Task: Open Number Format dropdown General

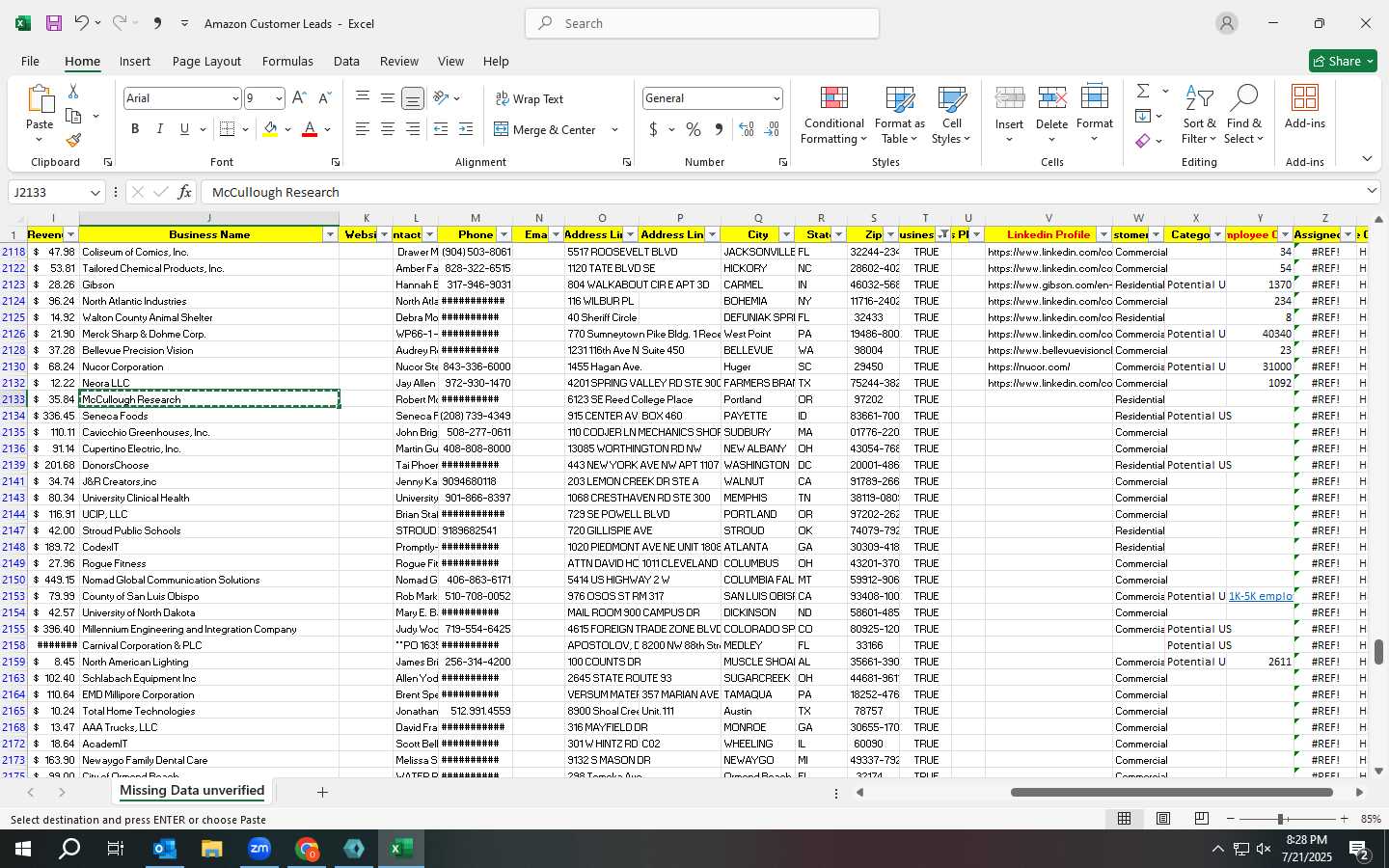Action: [776, 98]
